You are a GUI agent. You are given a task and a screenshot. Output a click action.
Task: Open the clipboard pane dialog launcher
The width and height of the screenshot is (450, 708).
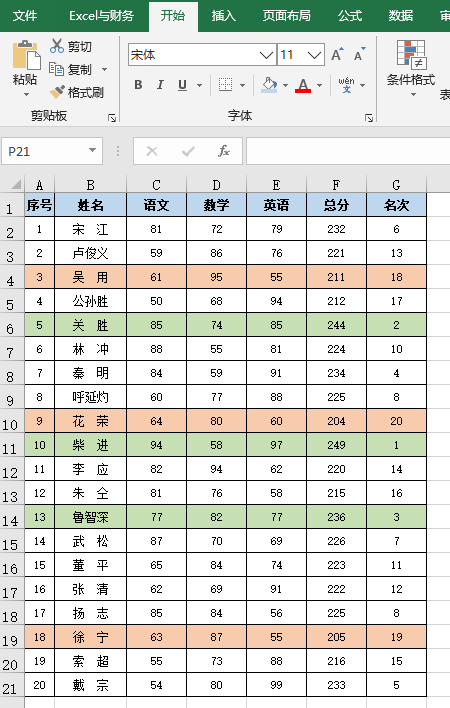point(112,118)
